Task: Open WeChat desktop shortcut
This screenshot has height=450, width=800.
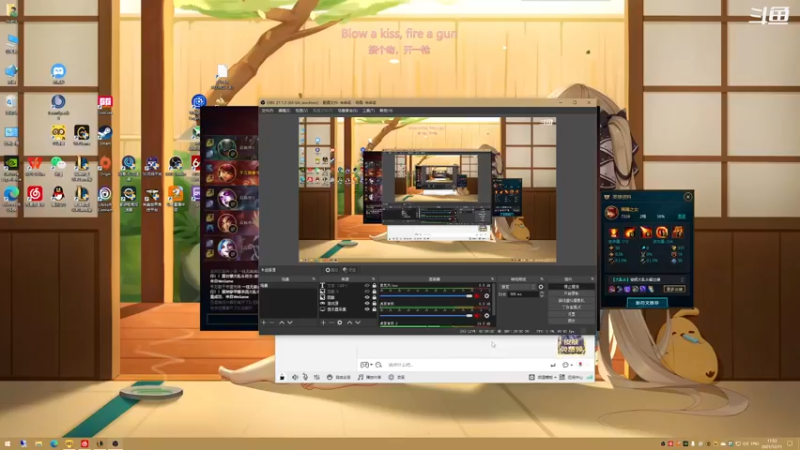Action: click(58, 165)
